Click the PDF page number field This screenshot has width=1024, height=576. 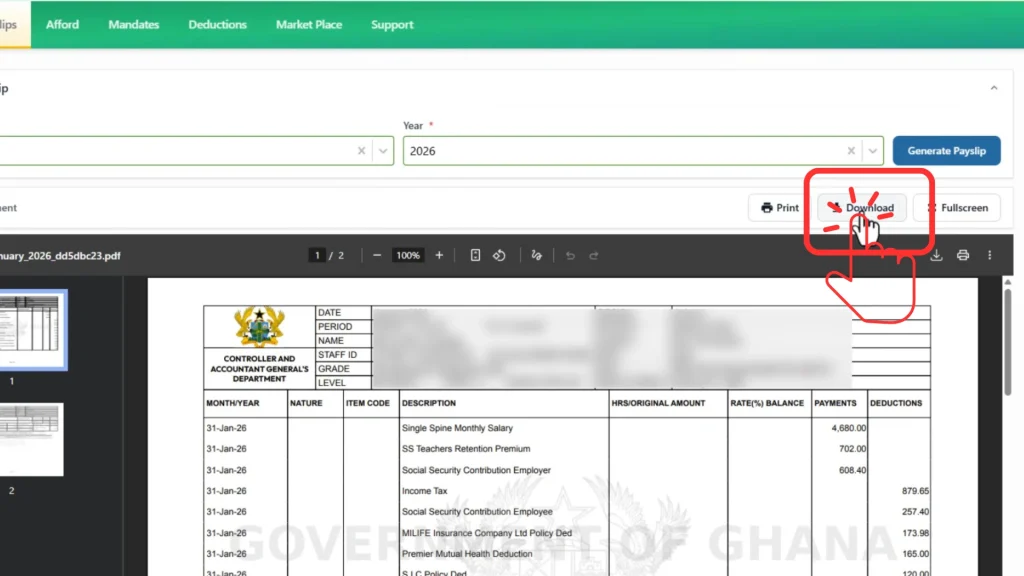[x=317, y=255]
